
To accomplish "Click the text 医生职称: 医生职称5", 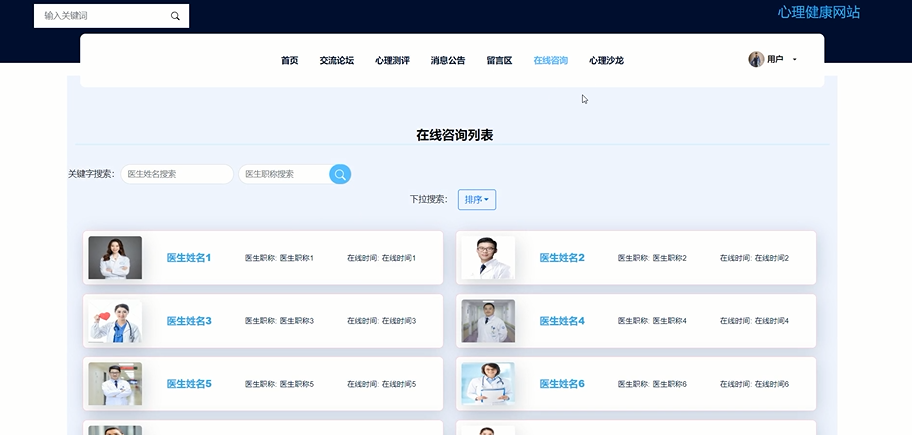I will point(279,384).
